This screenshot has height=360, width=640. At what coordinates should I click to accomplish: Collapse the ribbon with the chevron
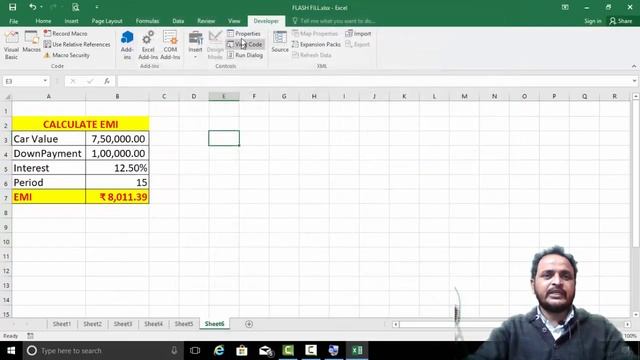(634, 66)
